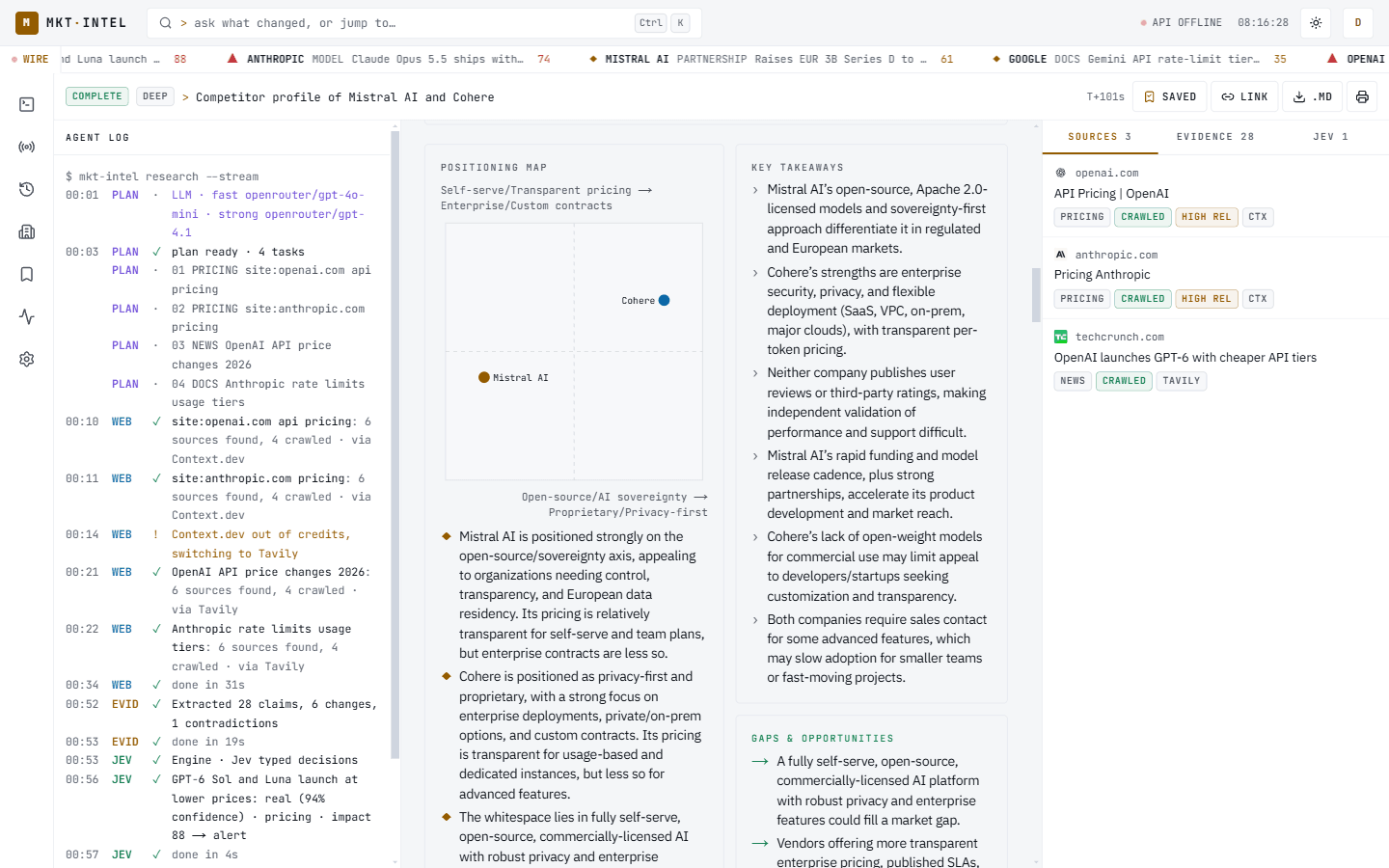Screen dimensions: 1389x868
Task: Open the live broadcast sidebar icon
Action: tap(27, 147)
